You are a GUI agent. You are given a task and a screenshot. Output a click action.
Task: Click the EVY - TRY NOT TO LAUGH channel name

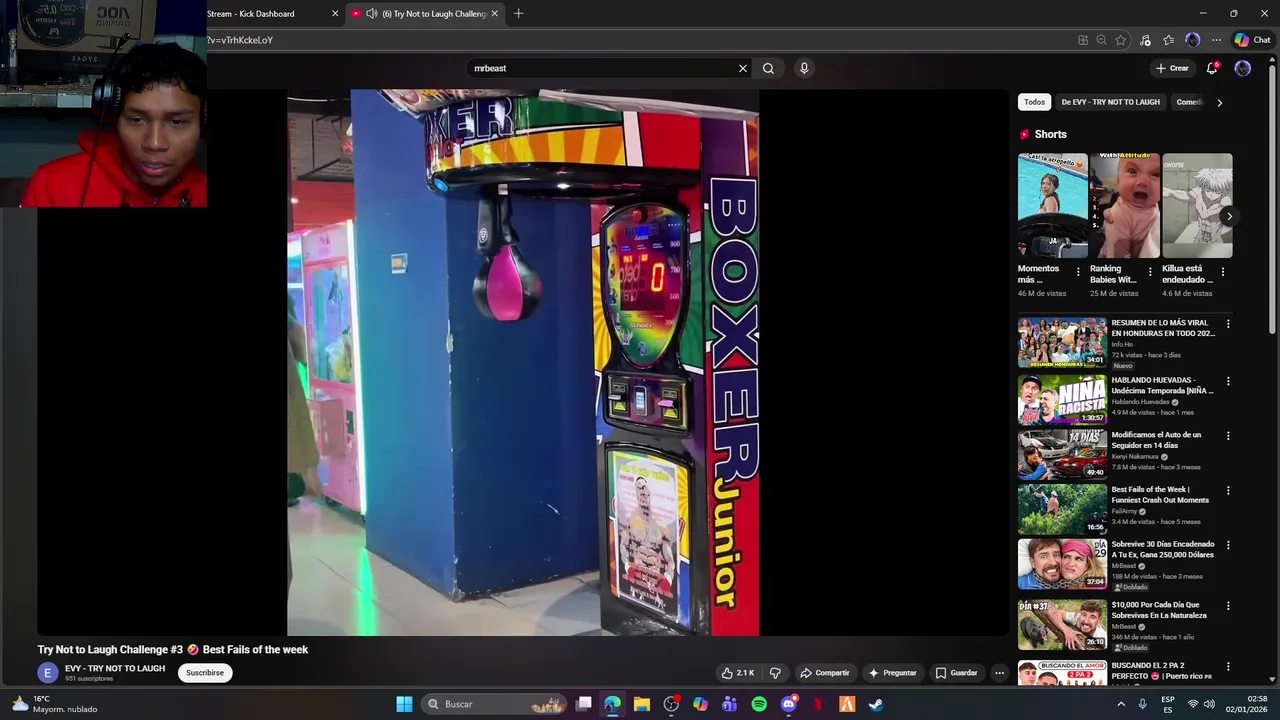pyautogui.click(x=115, y=668)
